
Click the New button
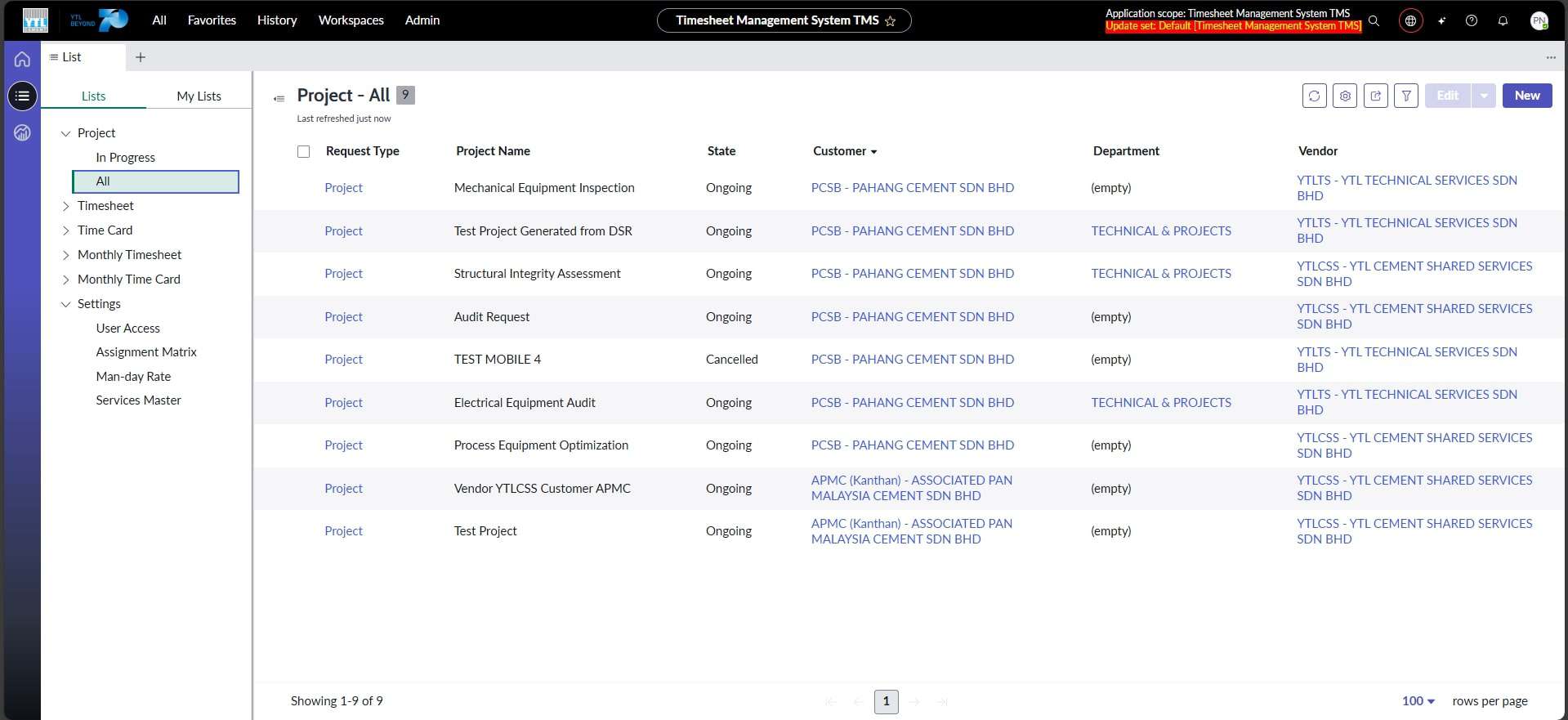pyautogui.click(x=1526, y=96)
